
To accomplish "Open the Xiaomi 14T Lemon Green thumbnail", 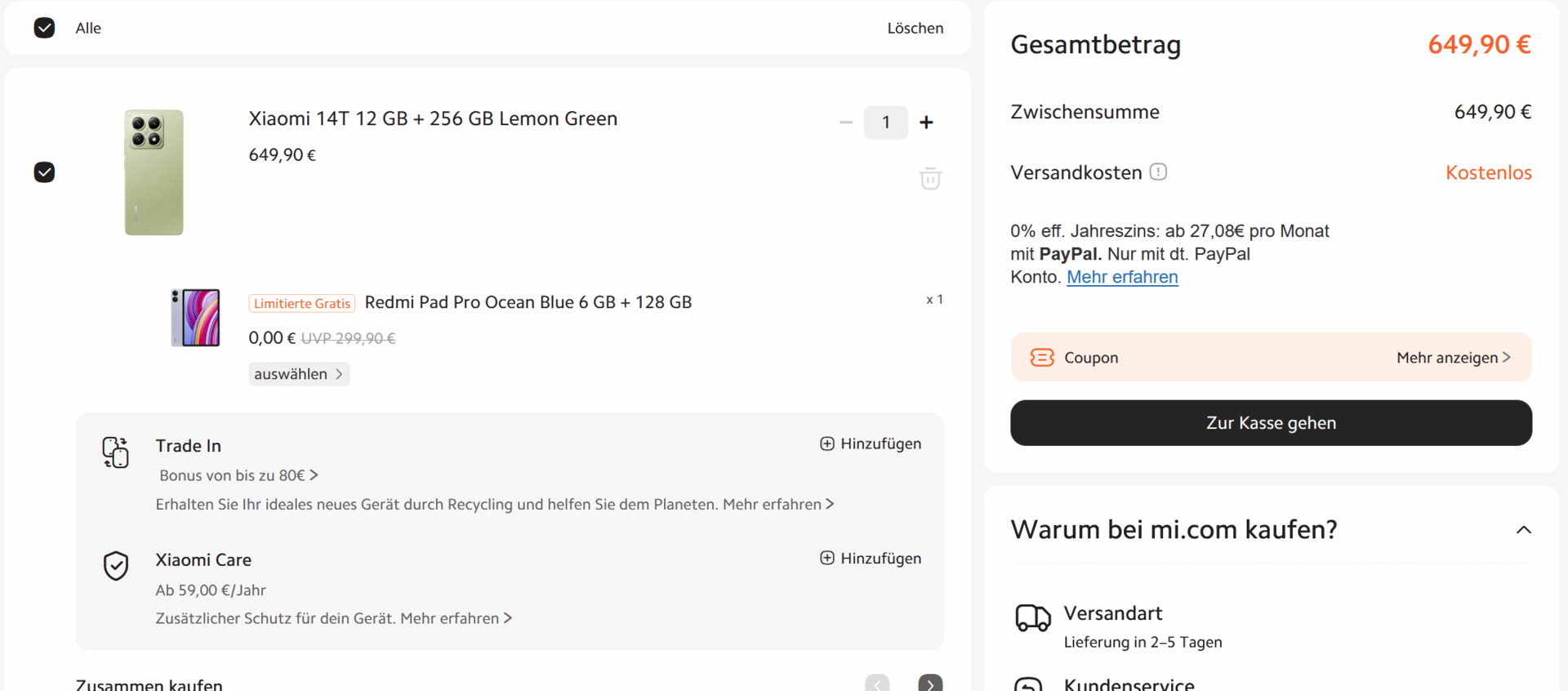I will [154, 172].
